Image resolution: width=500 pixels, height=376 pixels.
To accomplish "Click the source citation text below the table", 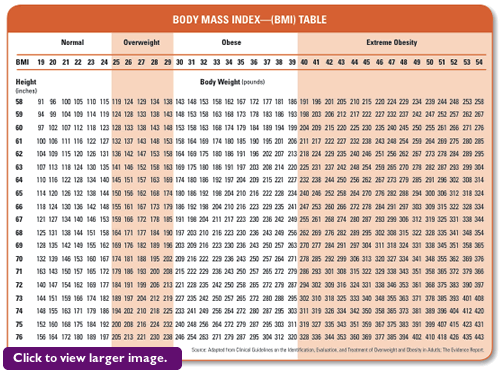I will pos(338,350).
